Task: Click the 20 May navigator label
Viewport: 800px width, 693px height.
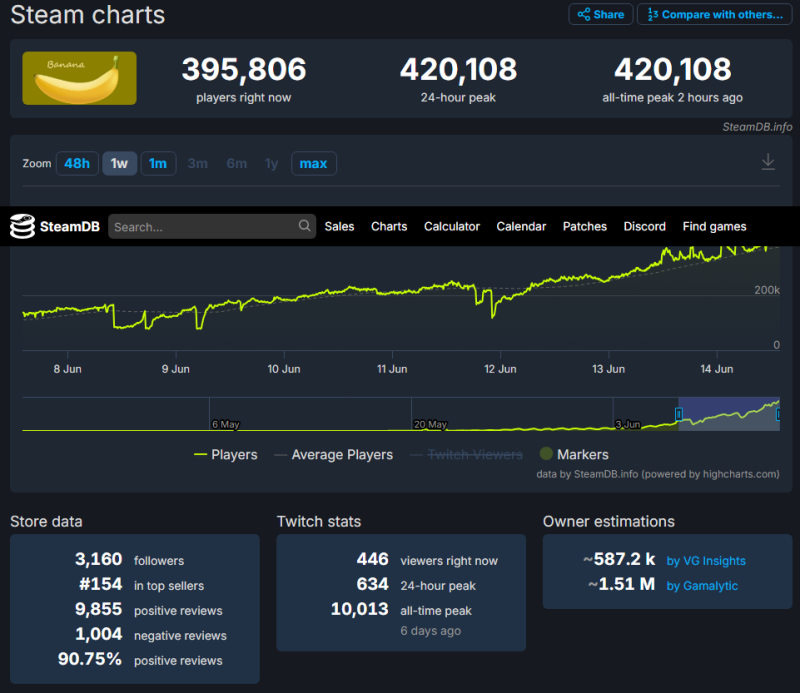Action: point(430,424)
